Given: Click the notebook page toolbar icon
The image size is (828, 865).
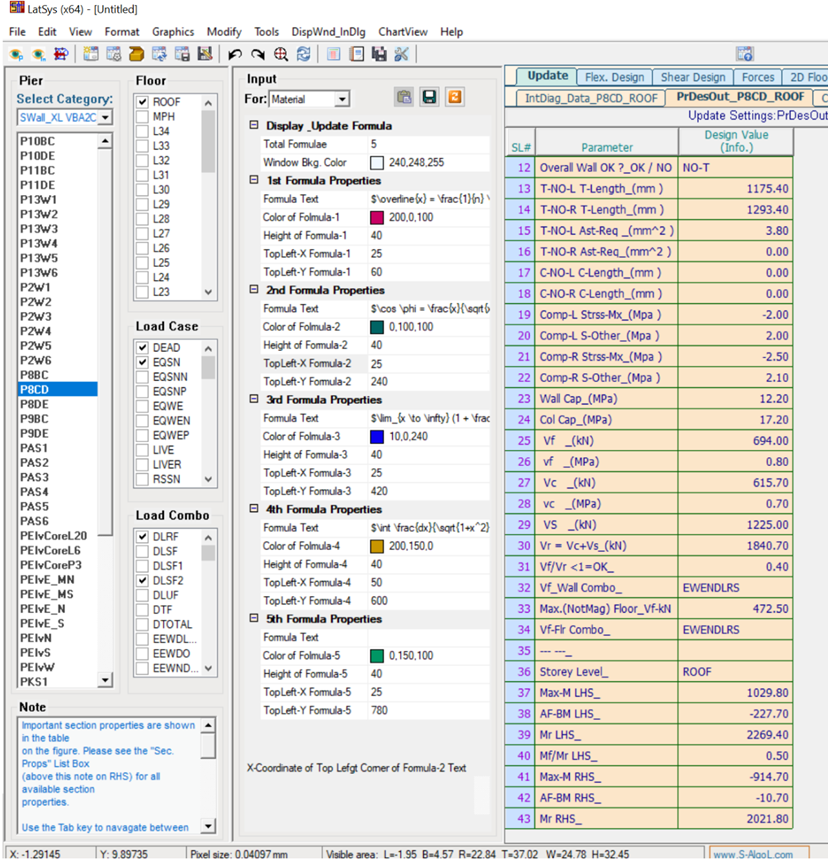Looking at the screenshot, I should 357,54.
